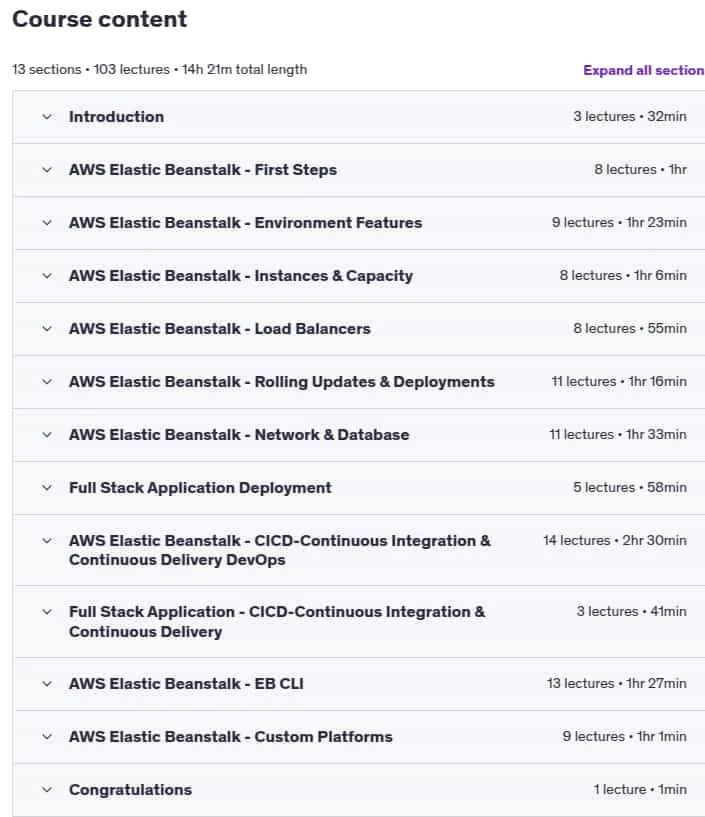This screenshot has width=705, height=817.
Task: Click '5 lectures • 58min' text
Action: coord(630,487)
